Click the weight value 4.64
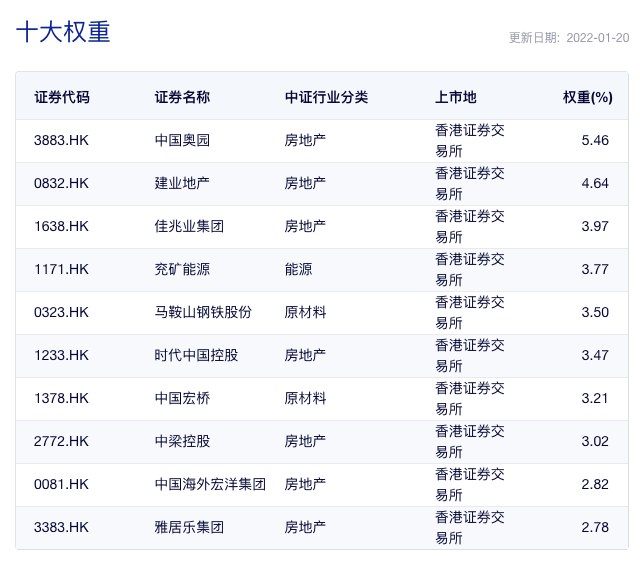Viewport: 640px width, 569px height. [x=595, y=183]
